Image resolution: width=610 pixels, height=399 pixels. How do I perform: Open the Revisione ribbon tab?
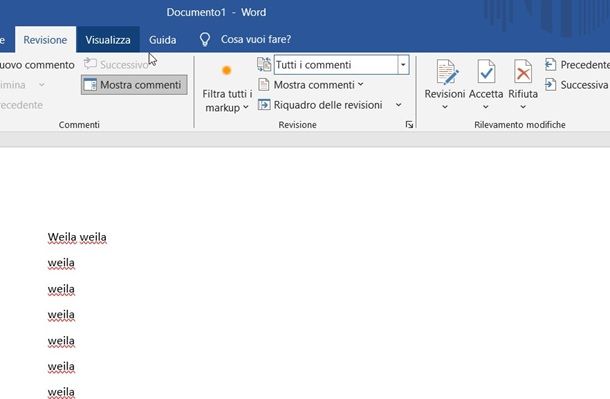[45, 40]
